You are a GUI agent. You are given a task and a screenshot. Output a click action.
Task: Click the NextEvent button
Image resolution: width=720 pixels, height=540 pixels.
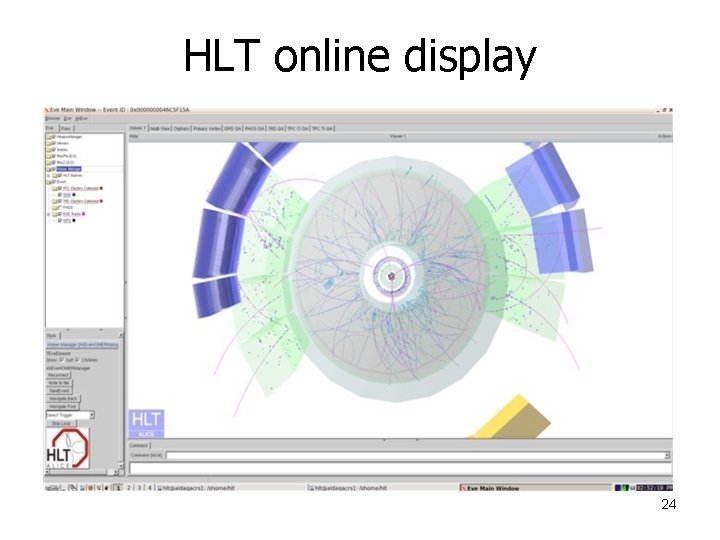[59, 390]
